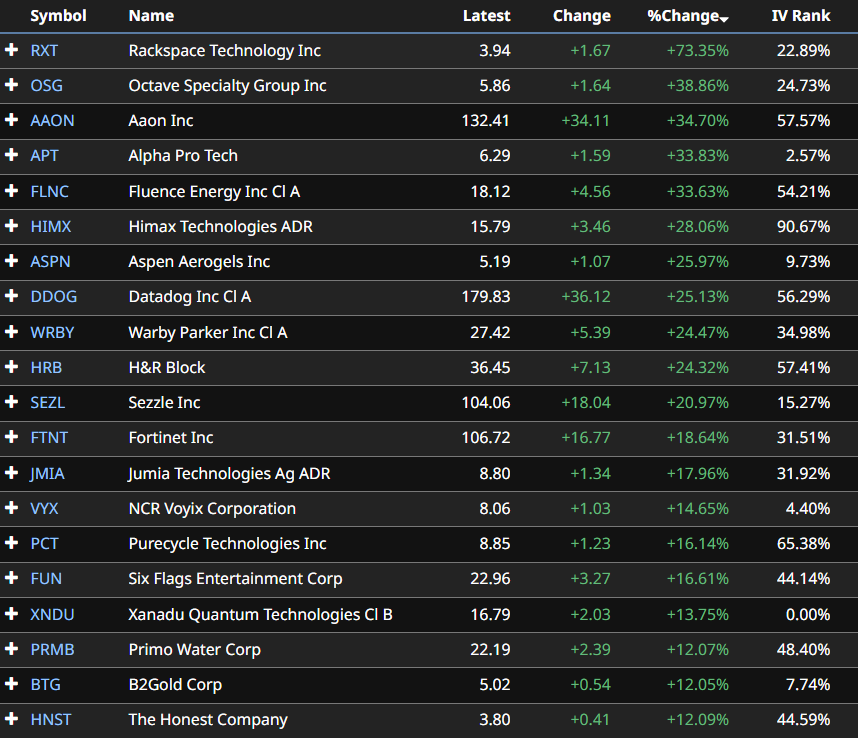The width and height of the screenshot is (858, 738).
Task: Click the +73.35% change value
Action: (x=698, y=51)
